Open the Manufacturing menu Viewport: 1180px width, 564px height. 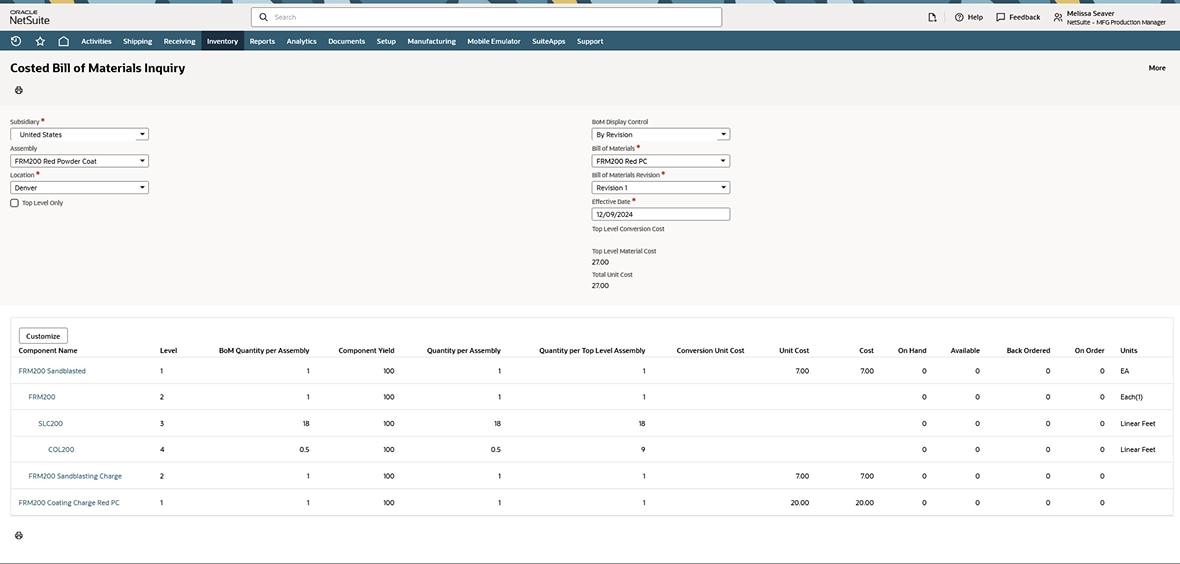[431, 41]
